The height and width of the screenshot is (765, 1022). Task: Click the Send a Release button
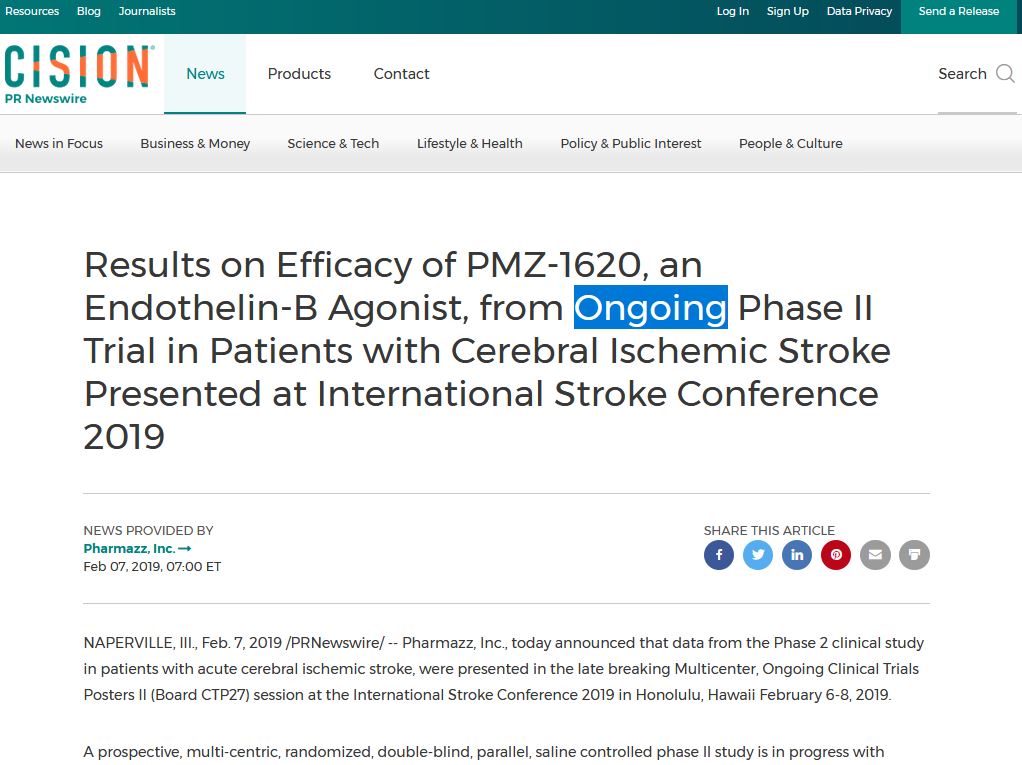(x=959, y=11)
